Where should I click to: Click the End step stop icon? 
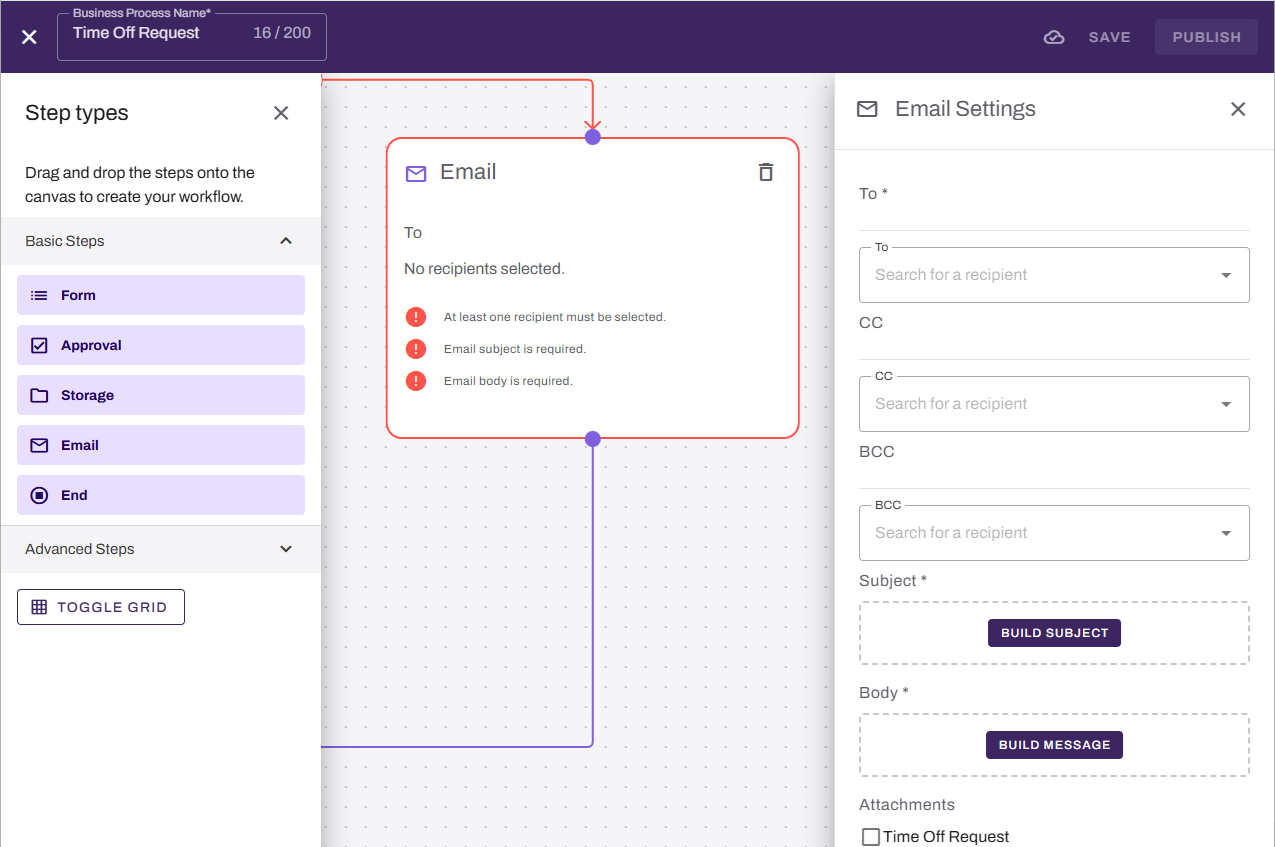point(39,495)
